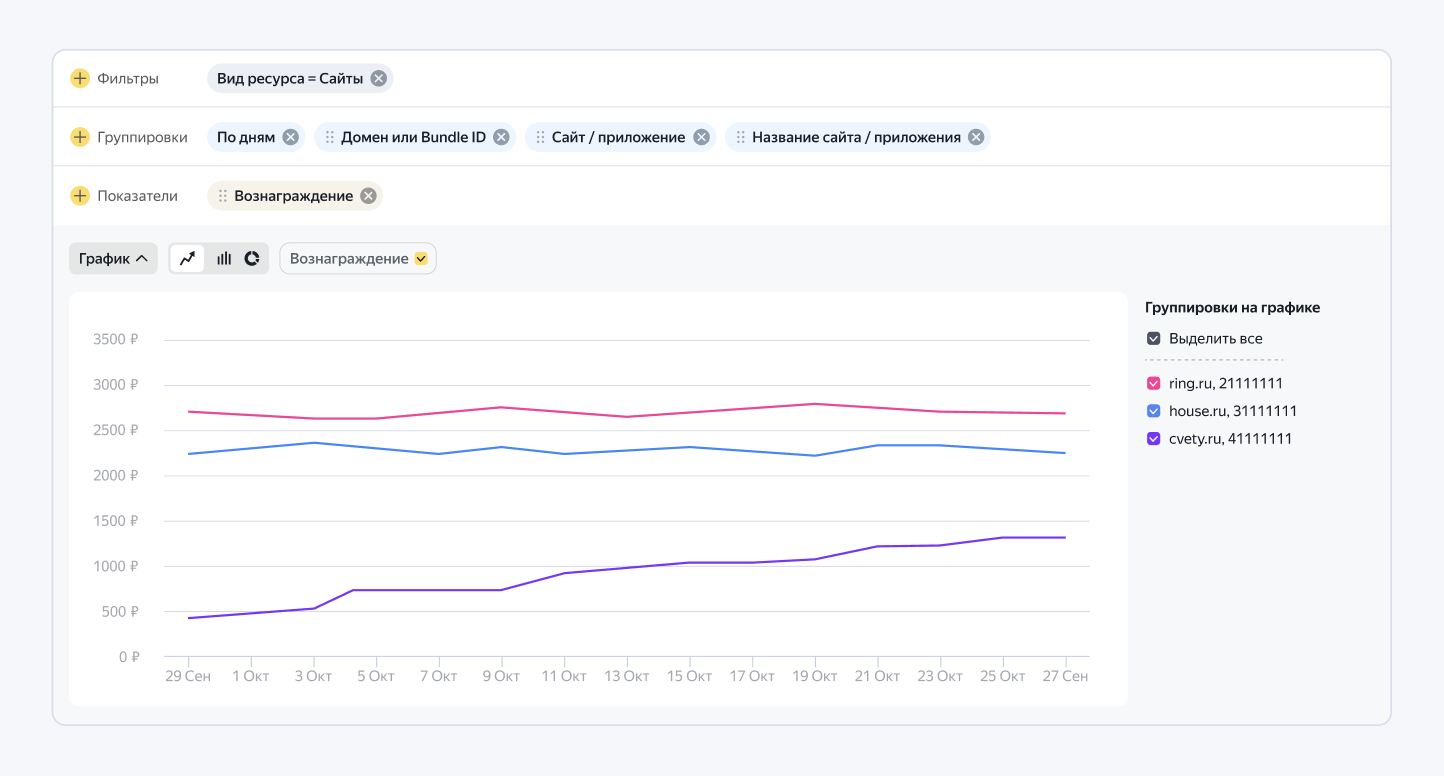1444x776 pixels.
Task: Collapse the График section
Action: click(x=113, y=258)
